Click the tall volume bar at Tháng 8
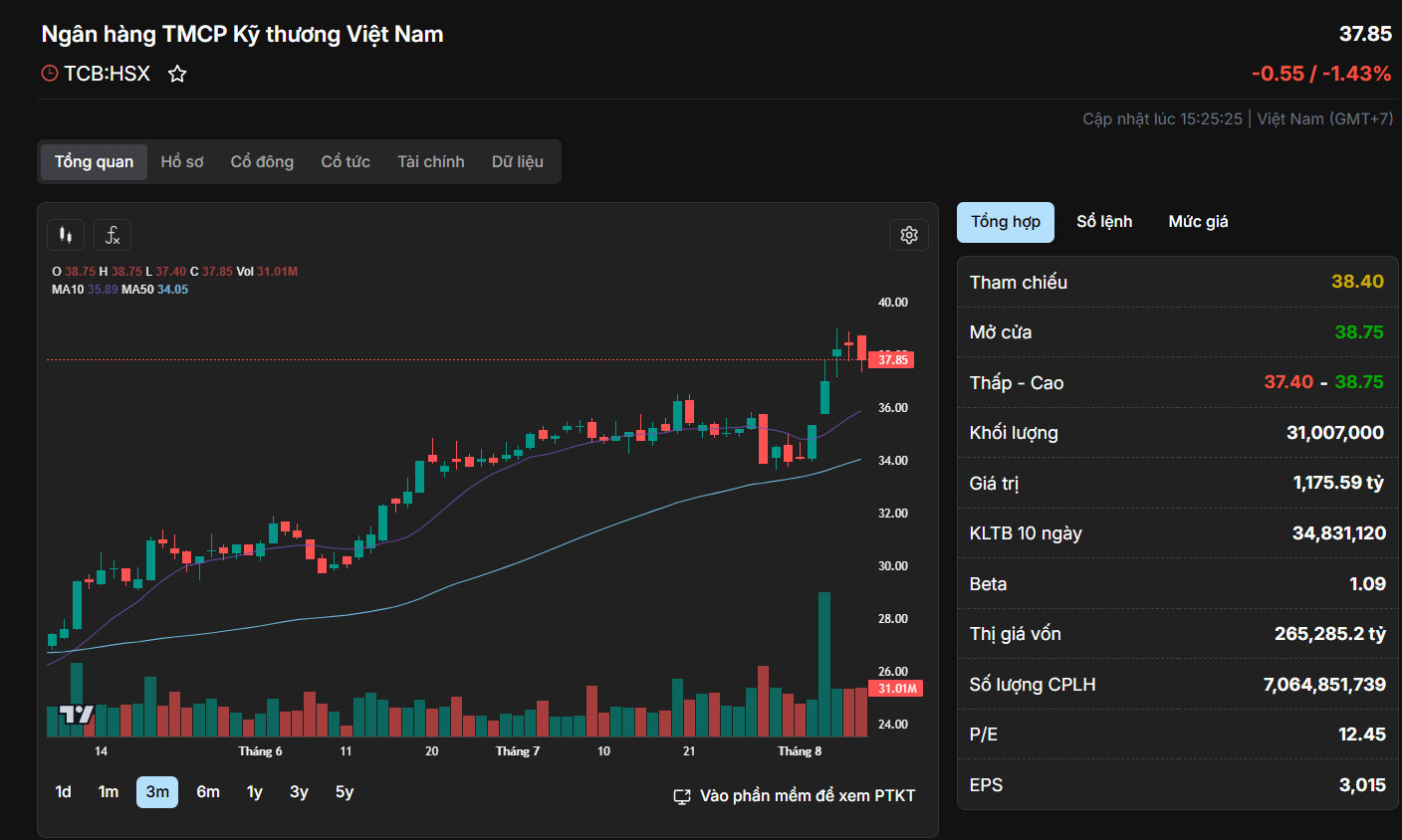This screenshot has height=840, width=1402. (x=824, y=664)
